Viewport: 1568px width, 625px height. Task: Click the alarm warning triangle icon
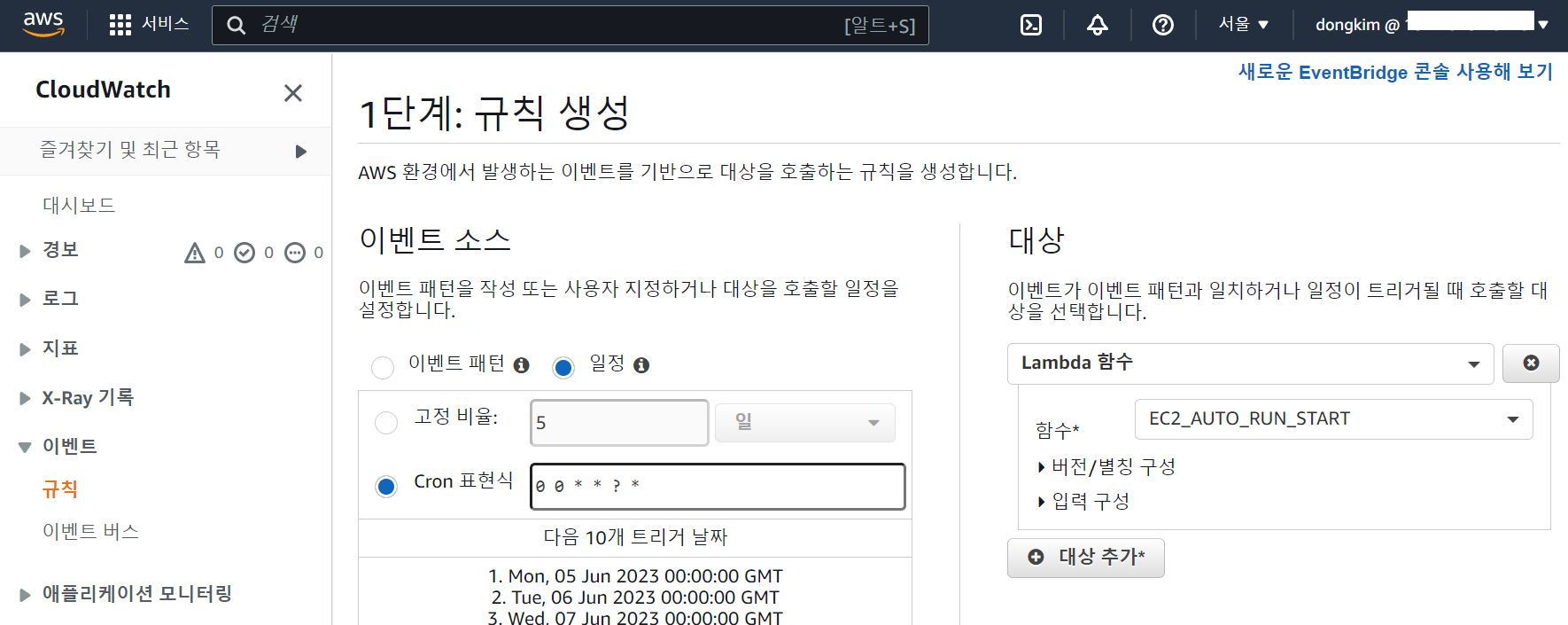[194, 254]
